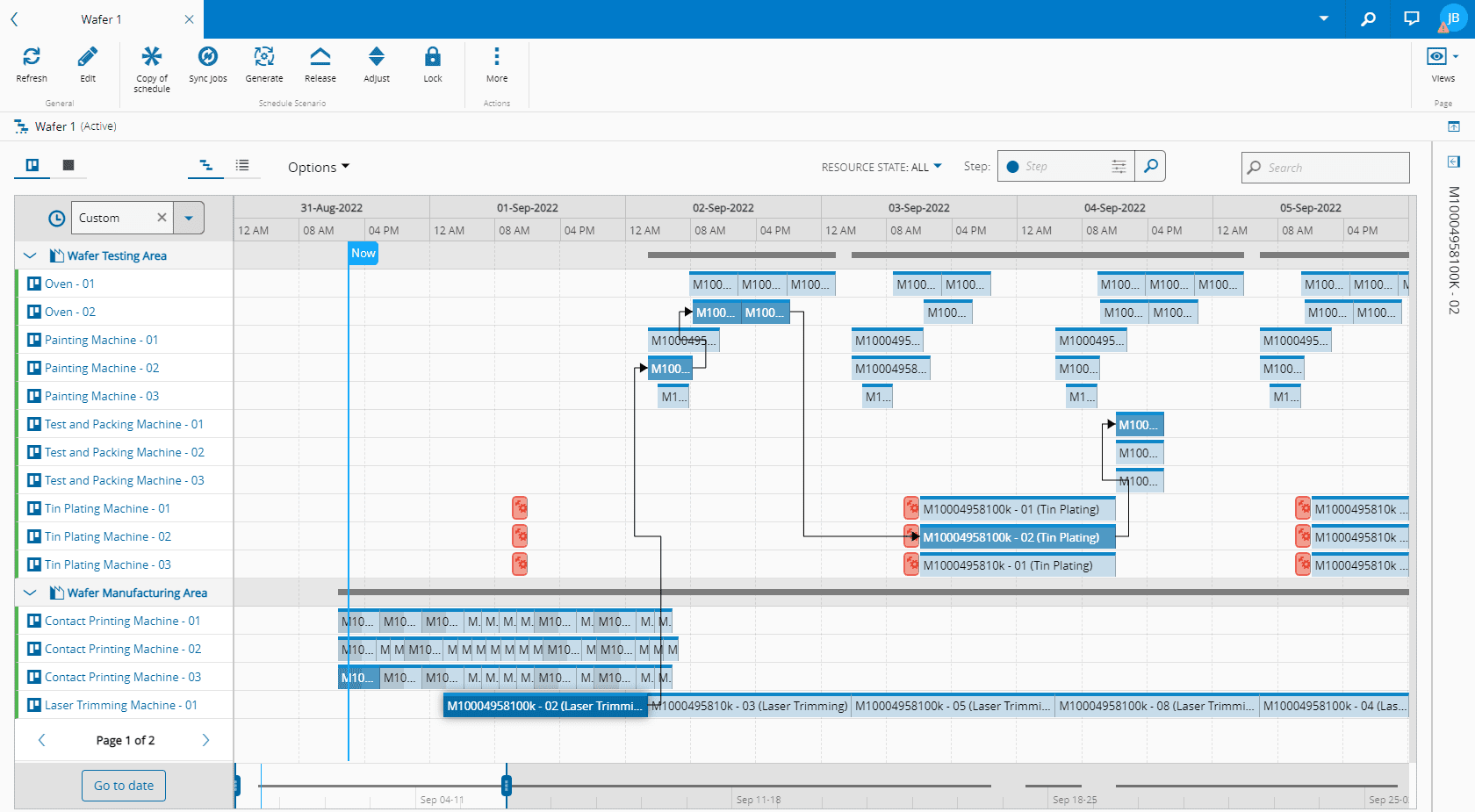1475x812 pixels.
Task: Switch to the list view toggle
Action: pos(242,165)
